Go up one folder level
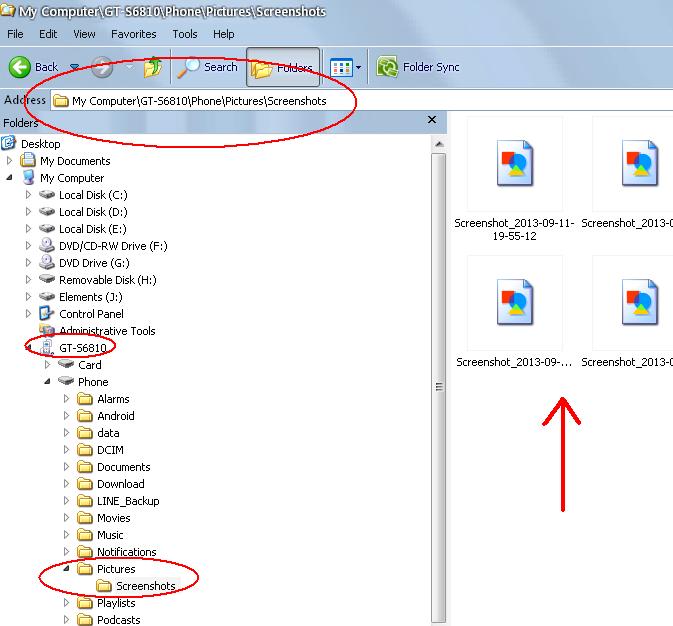673x626 pixels. (x=153, y=67)
